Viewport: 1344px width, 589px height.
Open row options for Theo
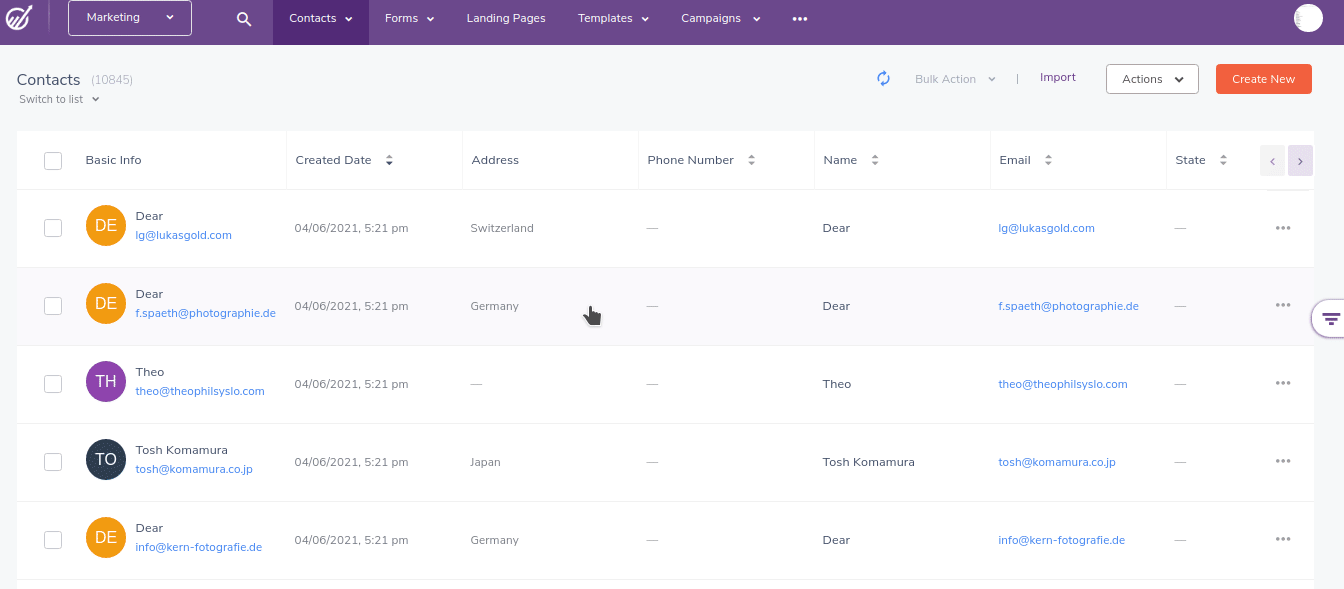(x=1283, y=384)
